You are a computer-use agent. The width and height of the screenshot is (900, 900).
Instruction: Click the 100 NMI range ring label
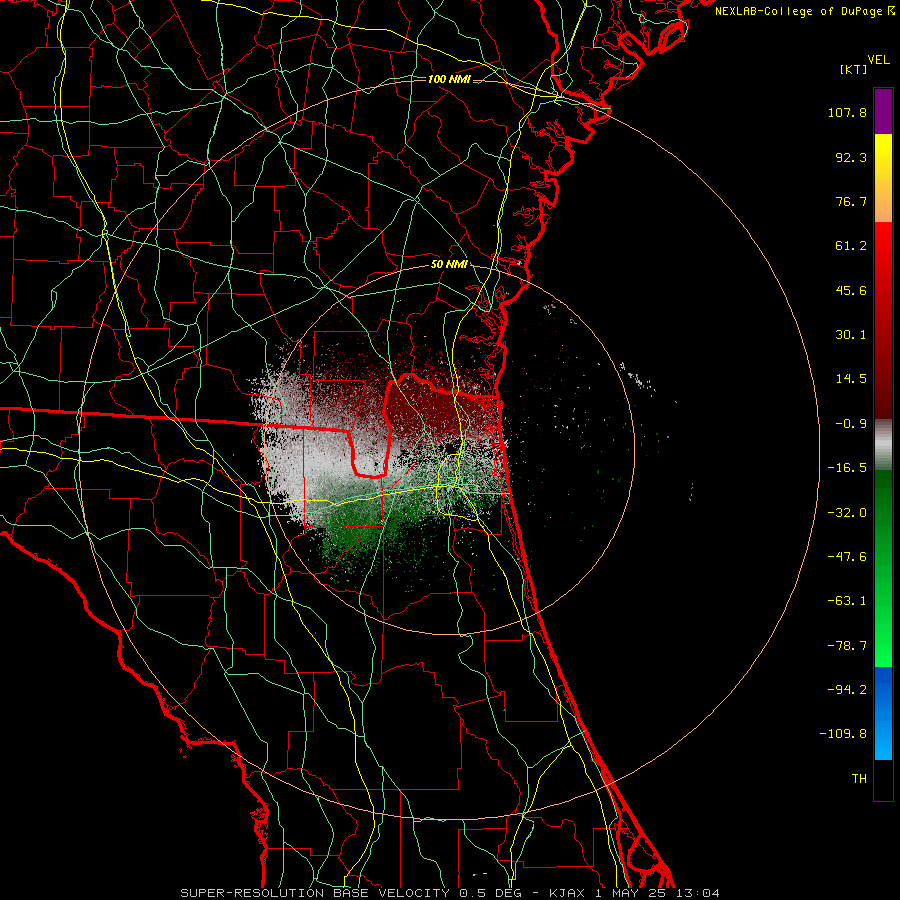pos(449,79)
